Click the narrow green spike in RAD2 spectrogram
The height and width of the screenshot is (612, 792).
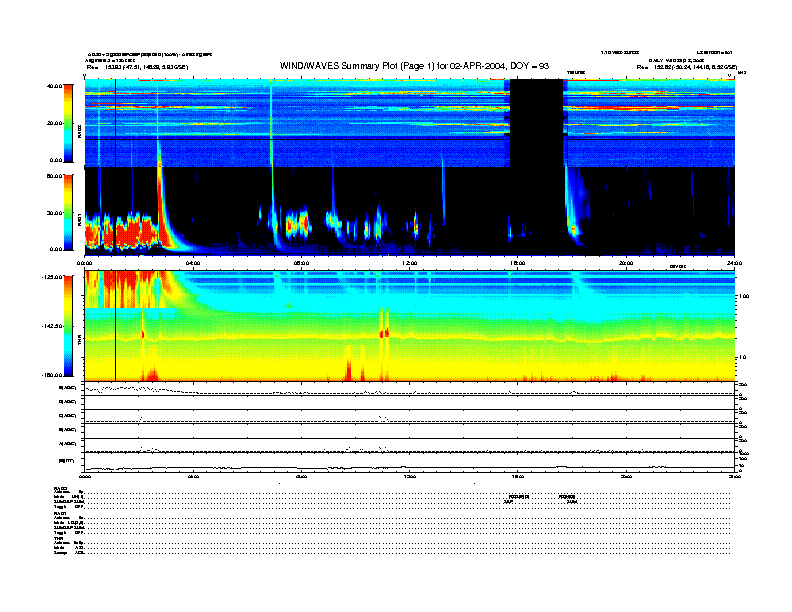[x=271, y=120]
